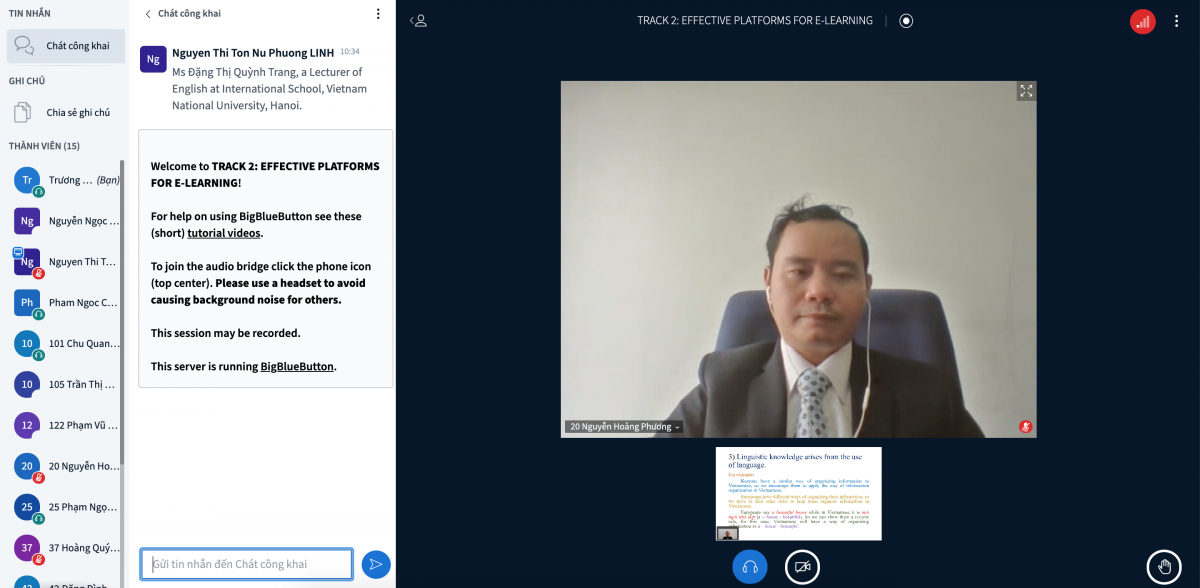The width and height of the screenshot is (1200, 588).
Task: Open public chat options menu
Action: click(377, 14)
